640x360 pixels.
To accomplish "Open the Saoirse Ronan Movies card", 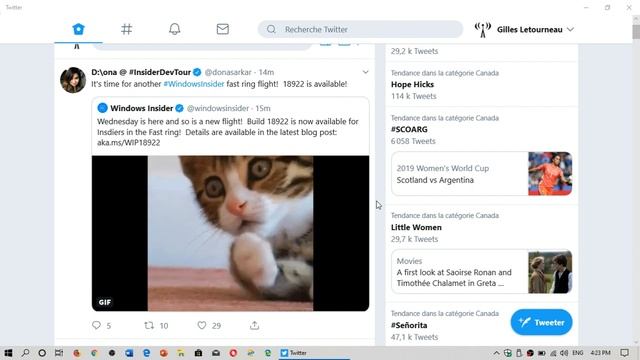I will point(481,272).
